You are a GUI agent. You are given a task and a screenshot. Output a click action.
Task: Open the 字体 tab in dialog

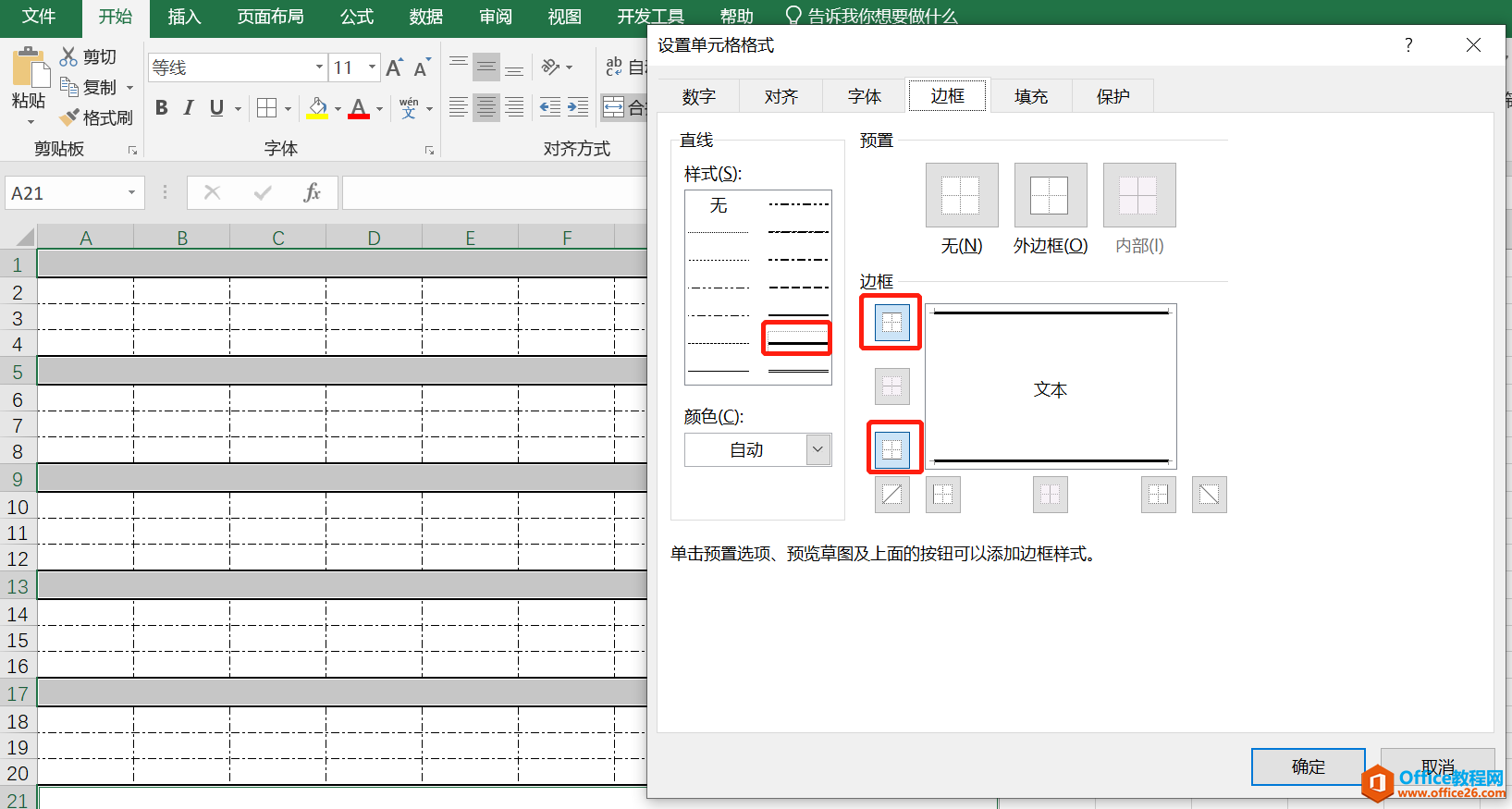pos(864,96)
